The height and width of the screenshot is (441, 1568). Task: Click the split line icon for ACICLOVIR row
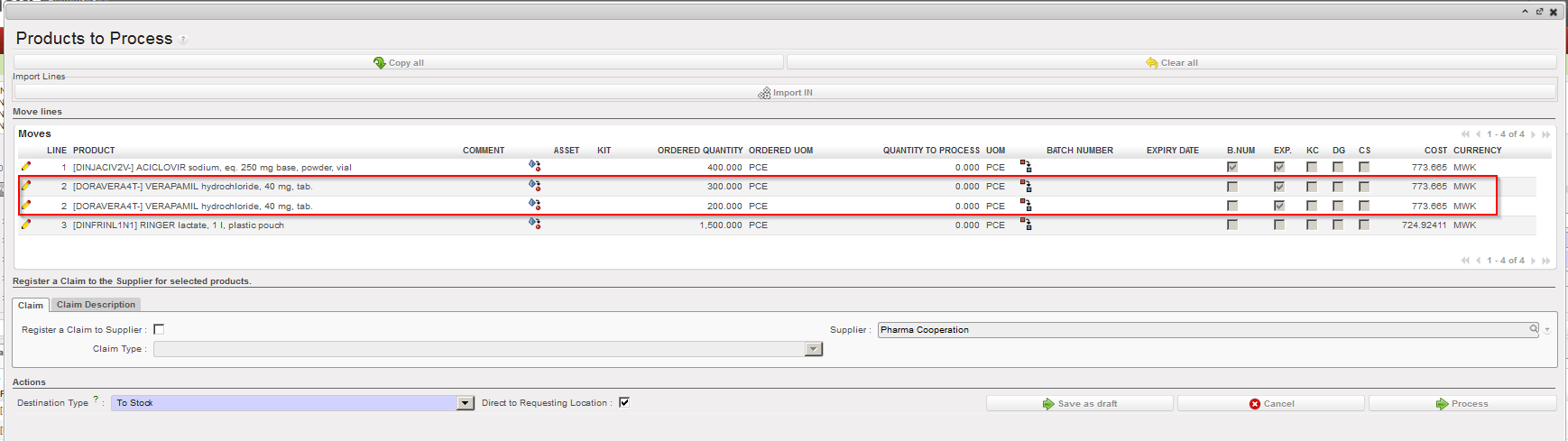click(1026, 166)
